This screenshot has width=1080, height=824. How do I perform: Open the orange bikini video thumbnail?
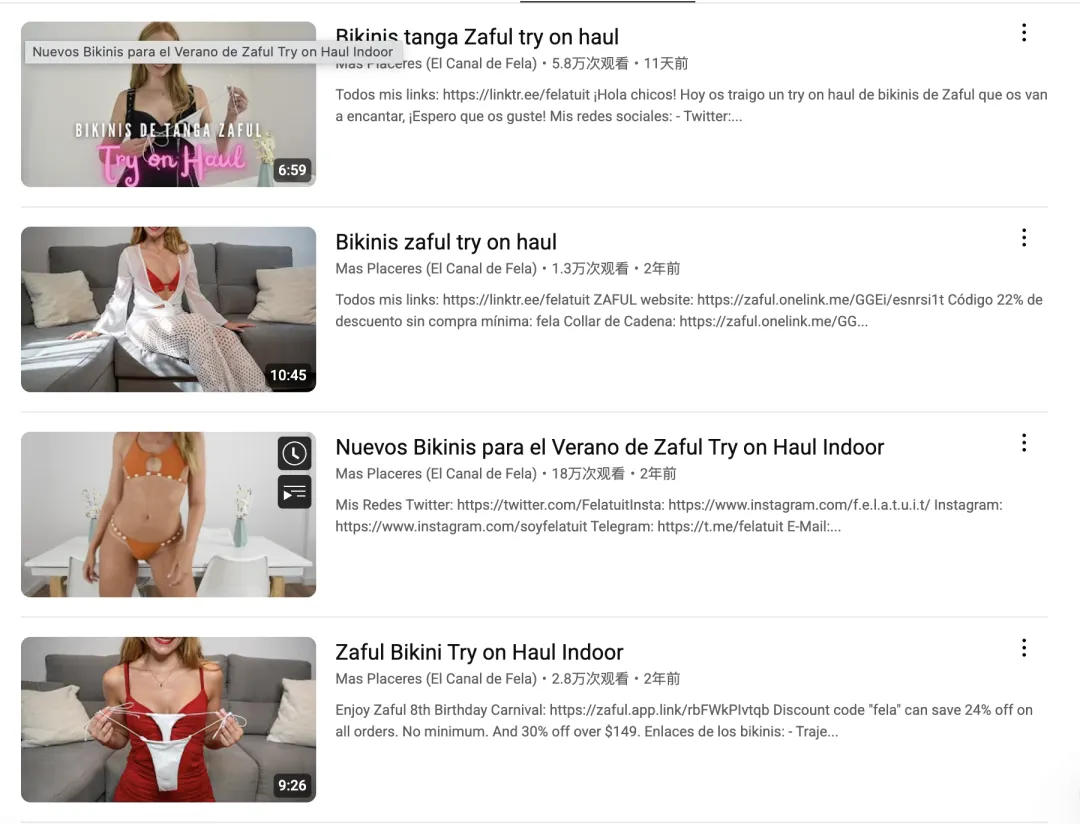click(169, 515)
